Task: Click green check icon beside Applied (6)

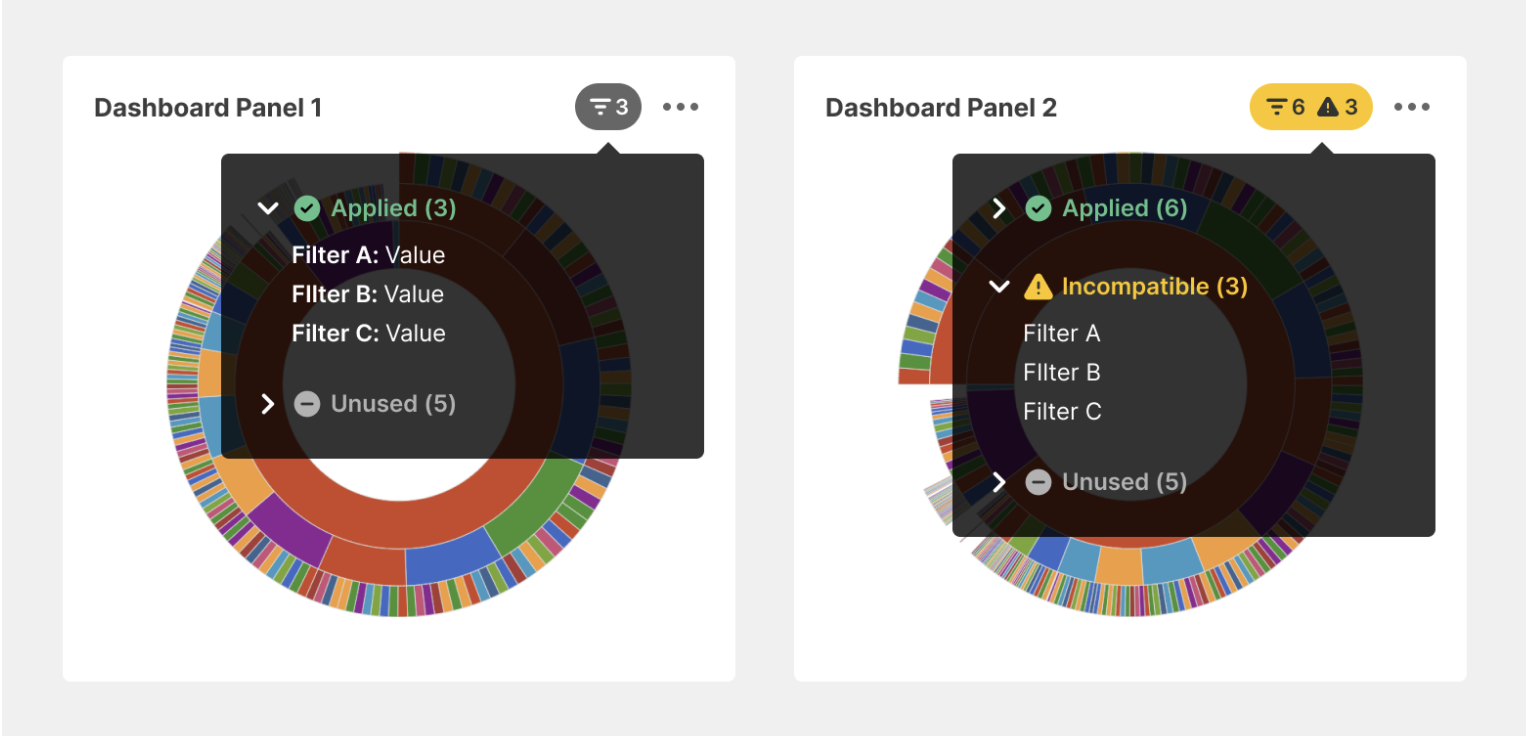Action: coord(1038,208)
